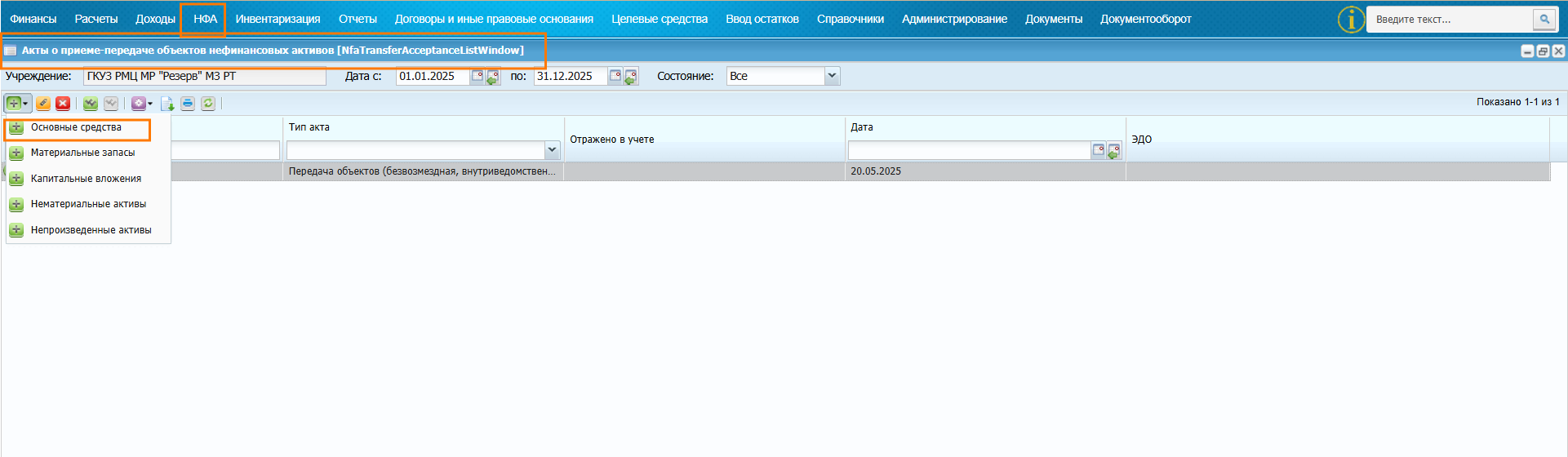Open 'Договоры и иные правовые основания' menu
This screenshot has width=1568, height=457.
pos(494,19)
